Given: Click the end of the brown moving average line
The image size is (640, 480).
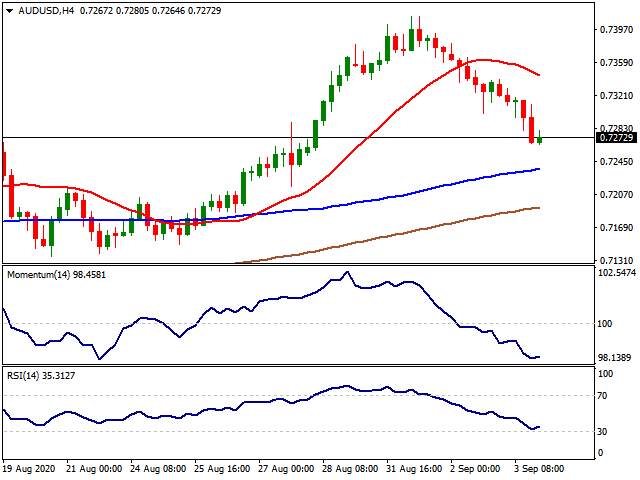Looking at the screenshot, I should pyautogui.click(x=539, y=208).
